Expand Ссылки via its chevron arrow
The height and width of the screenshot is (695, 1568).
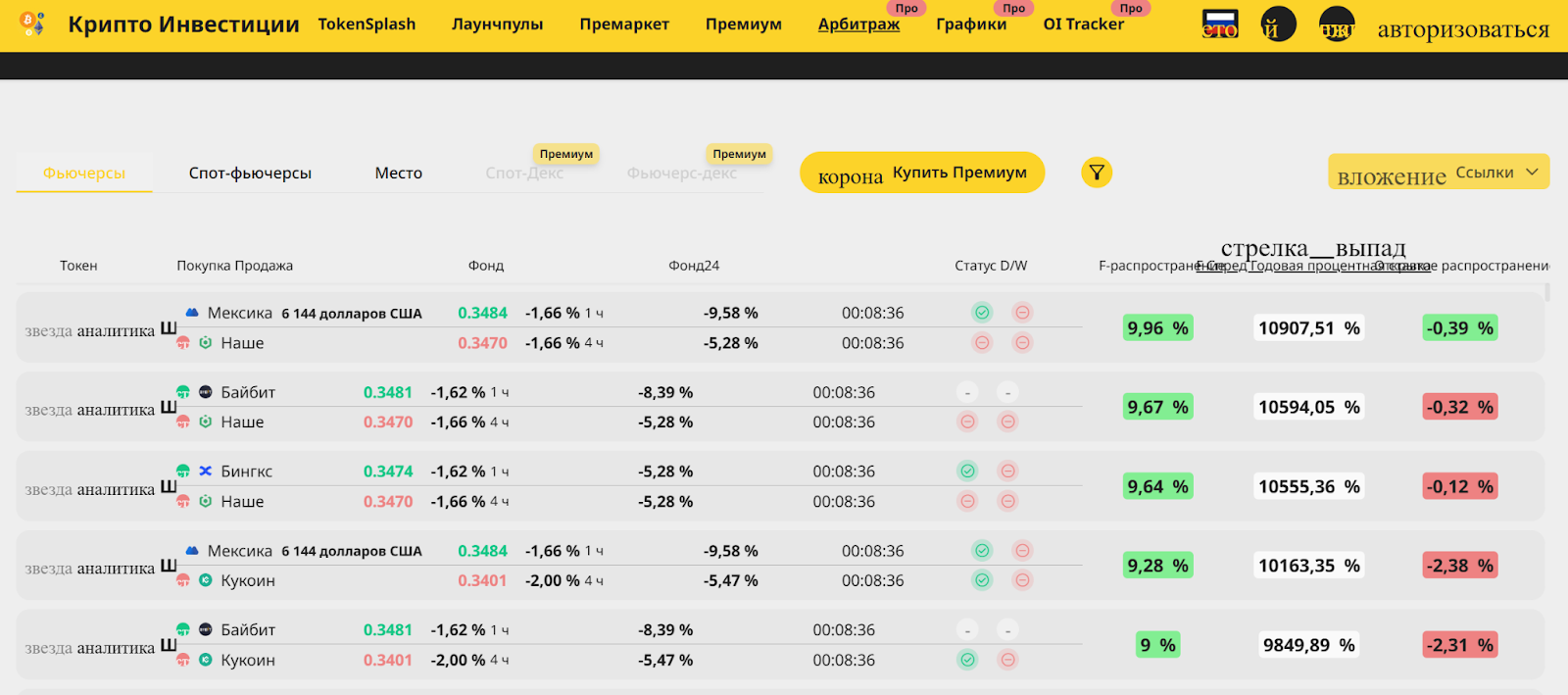pos(1532,173)
